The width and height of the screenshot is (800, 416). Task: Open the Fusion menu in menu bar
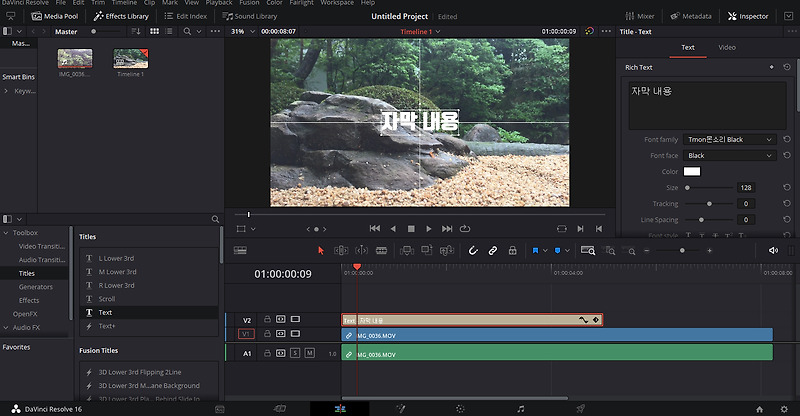(x=249, y=3)
